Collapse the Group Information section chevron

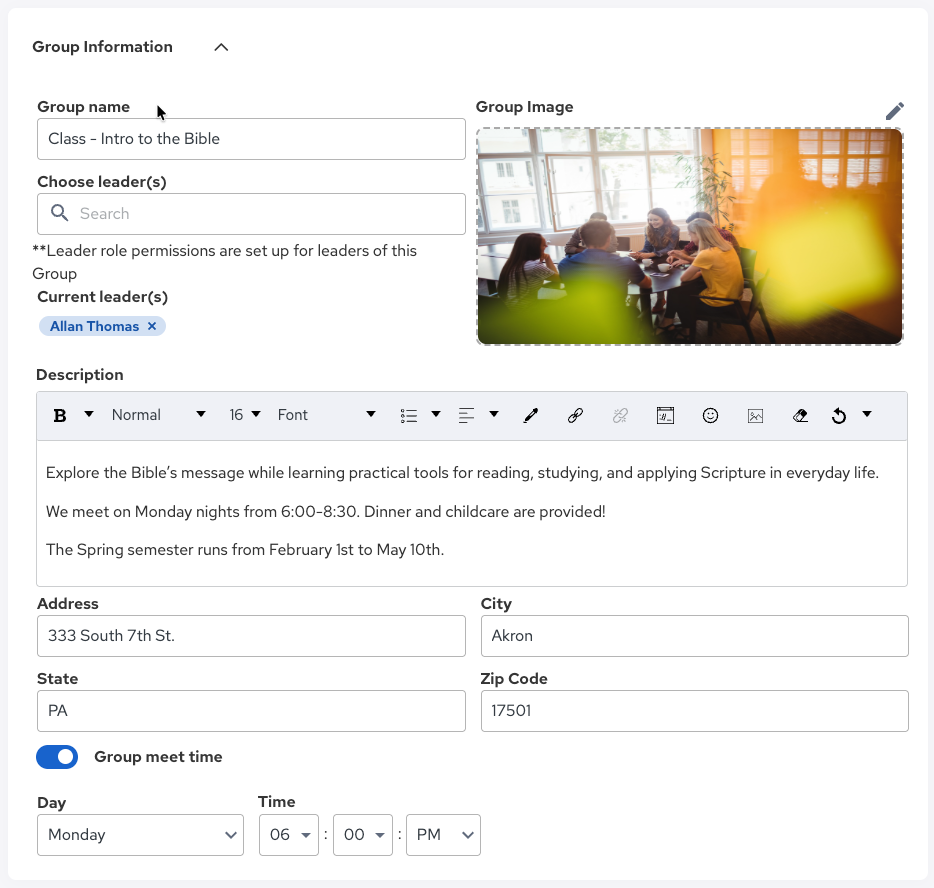[x=221, y=47]
